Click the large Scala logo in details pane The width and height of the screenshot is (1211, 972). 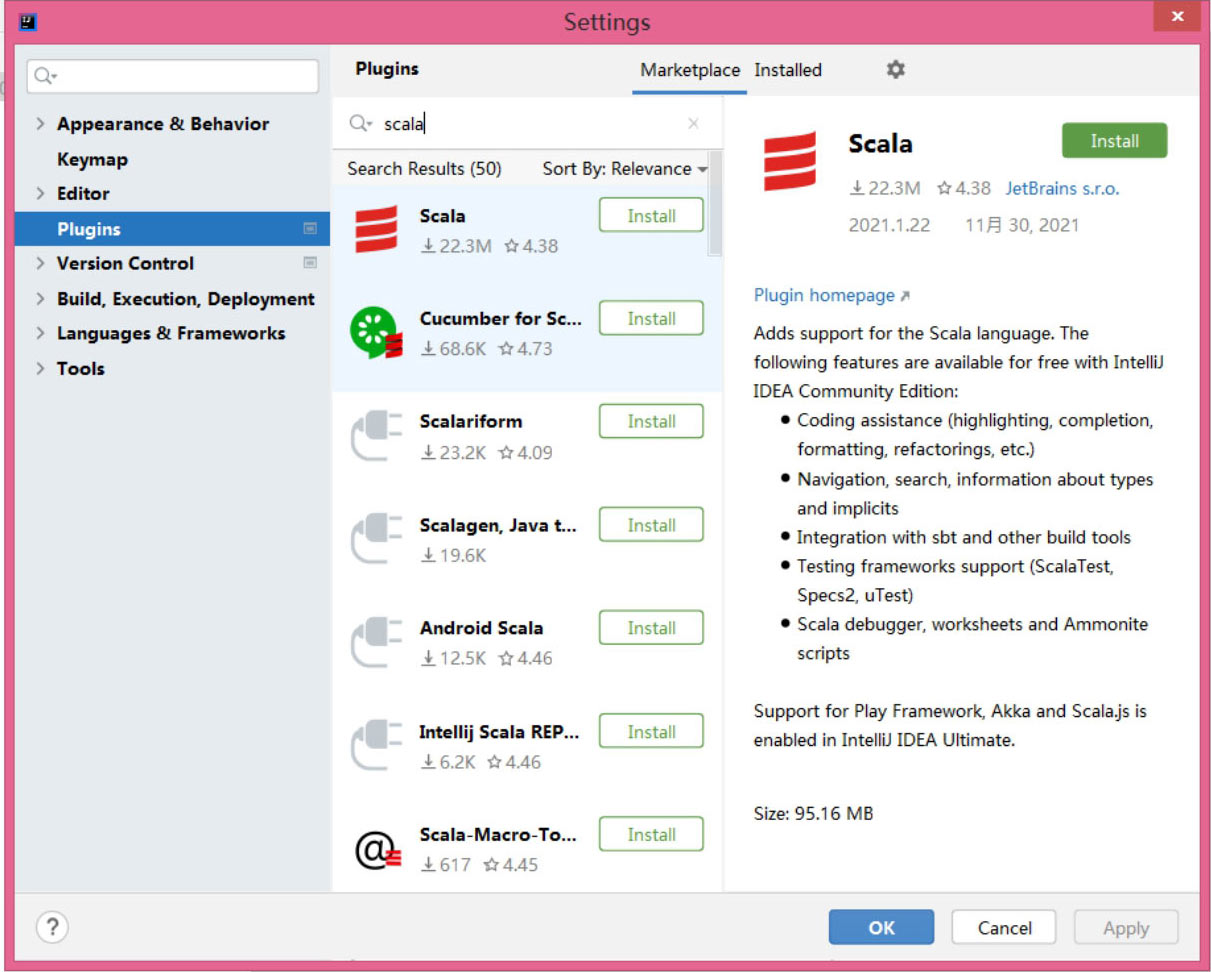[x=790, y=160]
